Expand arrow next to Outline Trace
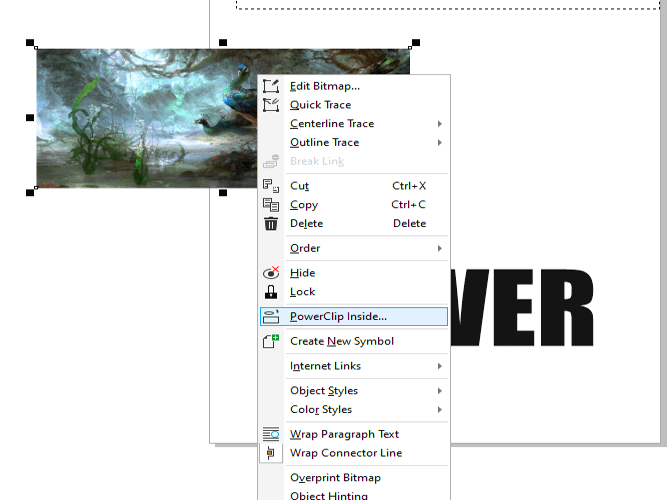This screenshot has width=668, height=502. 440,142
